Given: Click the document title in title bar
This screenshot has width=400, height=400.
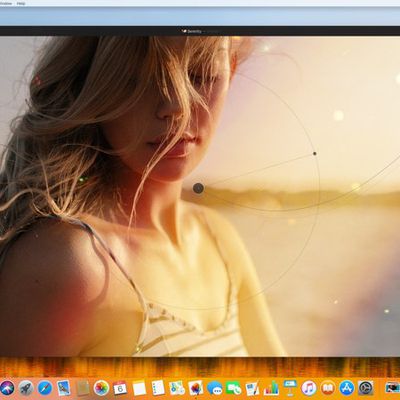Looking at the screenshot, I should pos(194,31).
